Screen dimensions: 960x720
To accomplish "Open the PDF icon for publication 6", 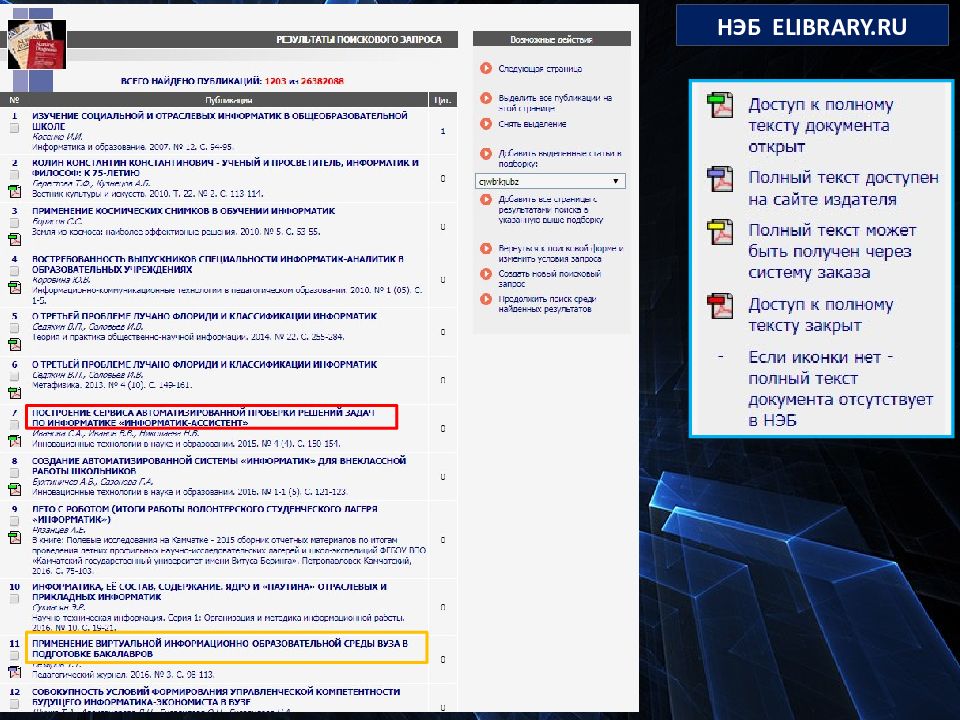I will (x=14, y=392).
